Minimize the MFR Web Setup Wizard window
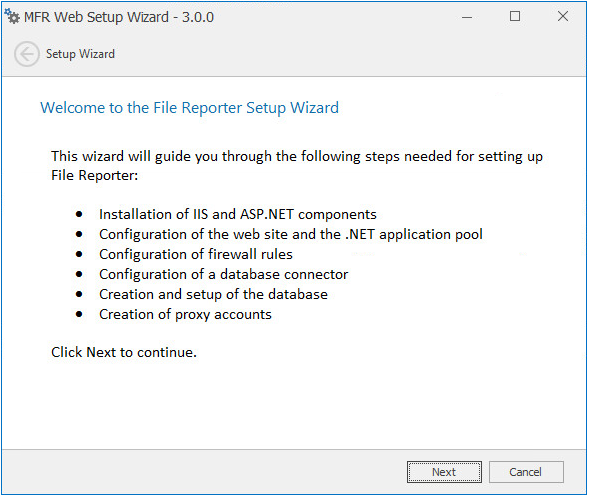 pyautogui.click(x=467, y=17)
